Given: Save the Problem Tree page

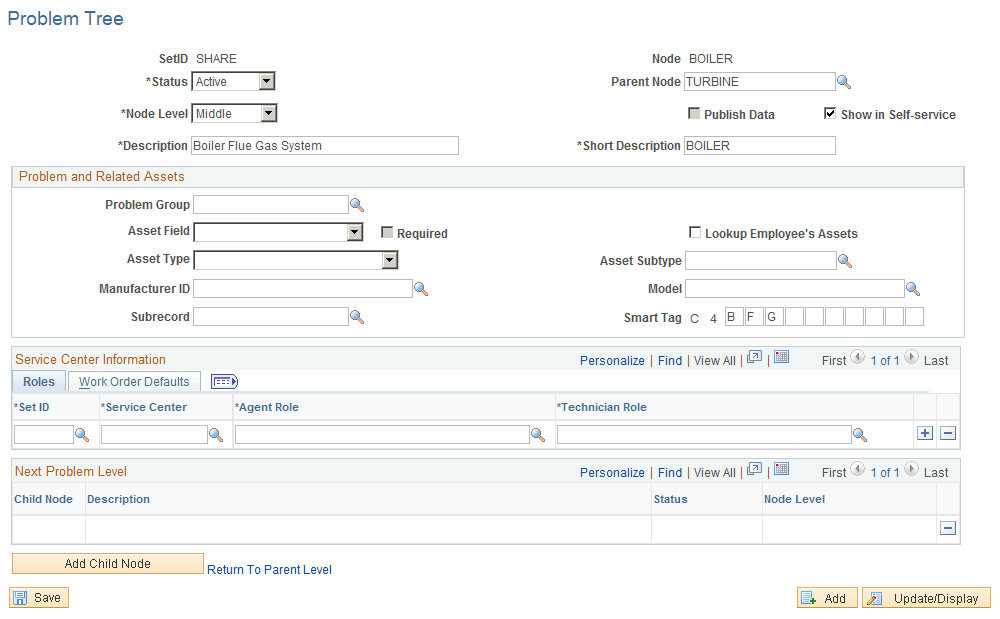Looking at the screenshot, I should [x=39, y=597].
